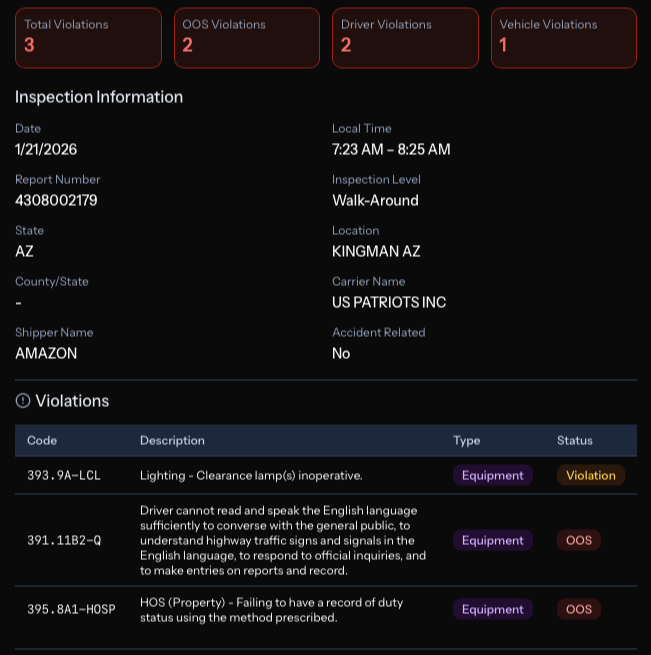Select the OOS Violations card

click(247, 38)
